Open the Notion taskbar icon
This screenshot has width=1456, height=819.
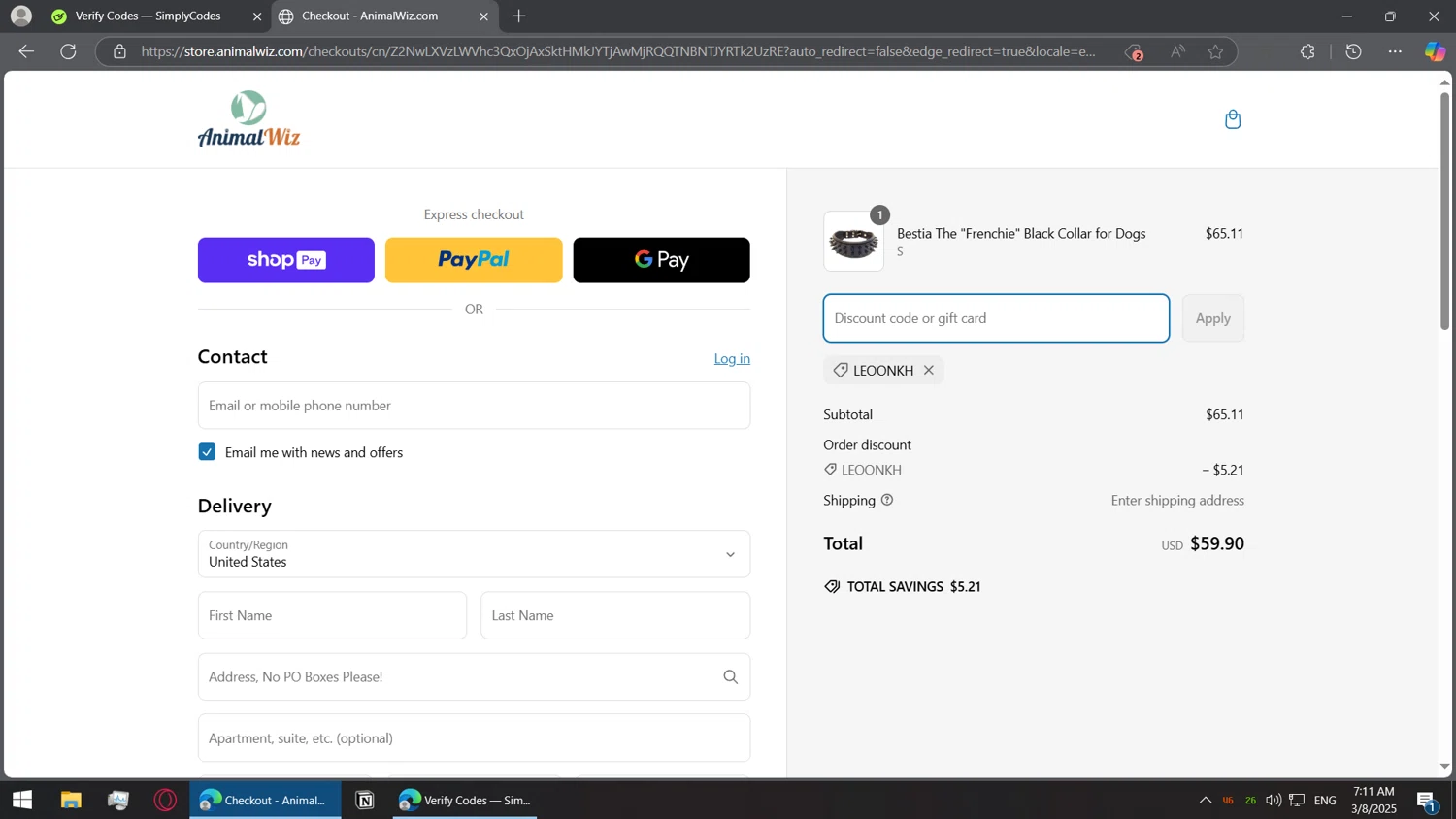coord(365,800)
